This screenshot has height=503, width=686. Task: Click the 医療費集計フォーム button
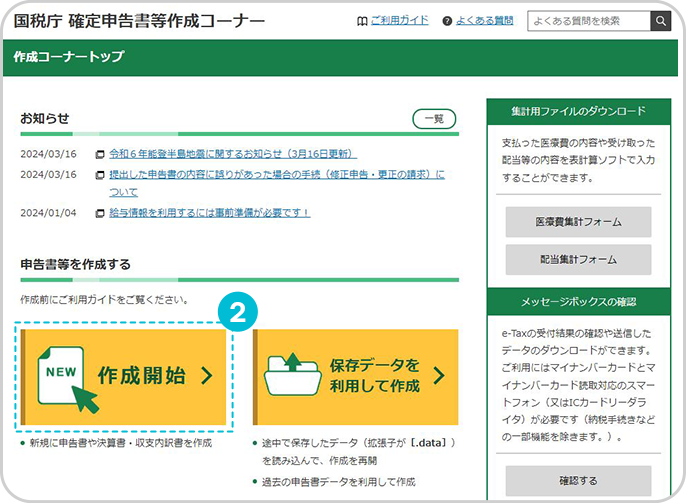(x=578, y=222)
